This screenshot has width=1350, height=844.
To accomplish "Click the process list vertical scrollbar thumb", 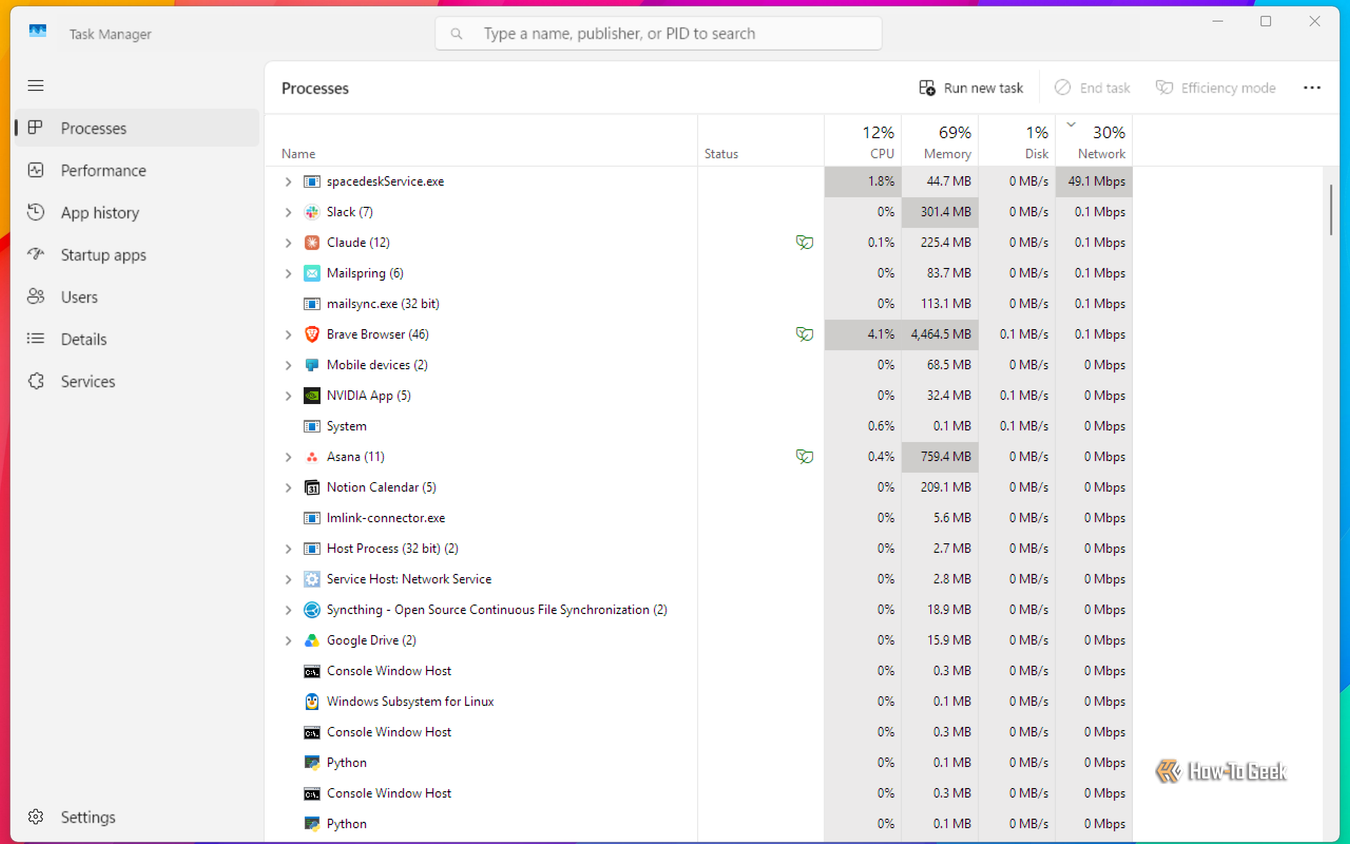I will [x=1331, y=210].
